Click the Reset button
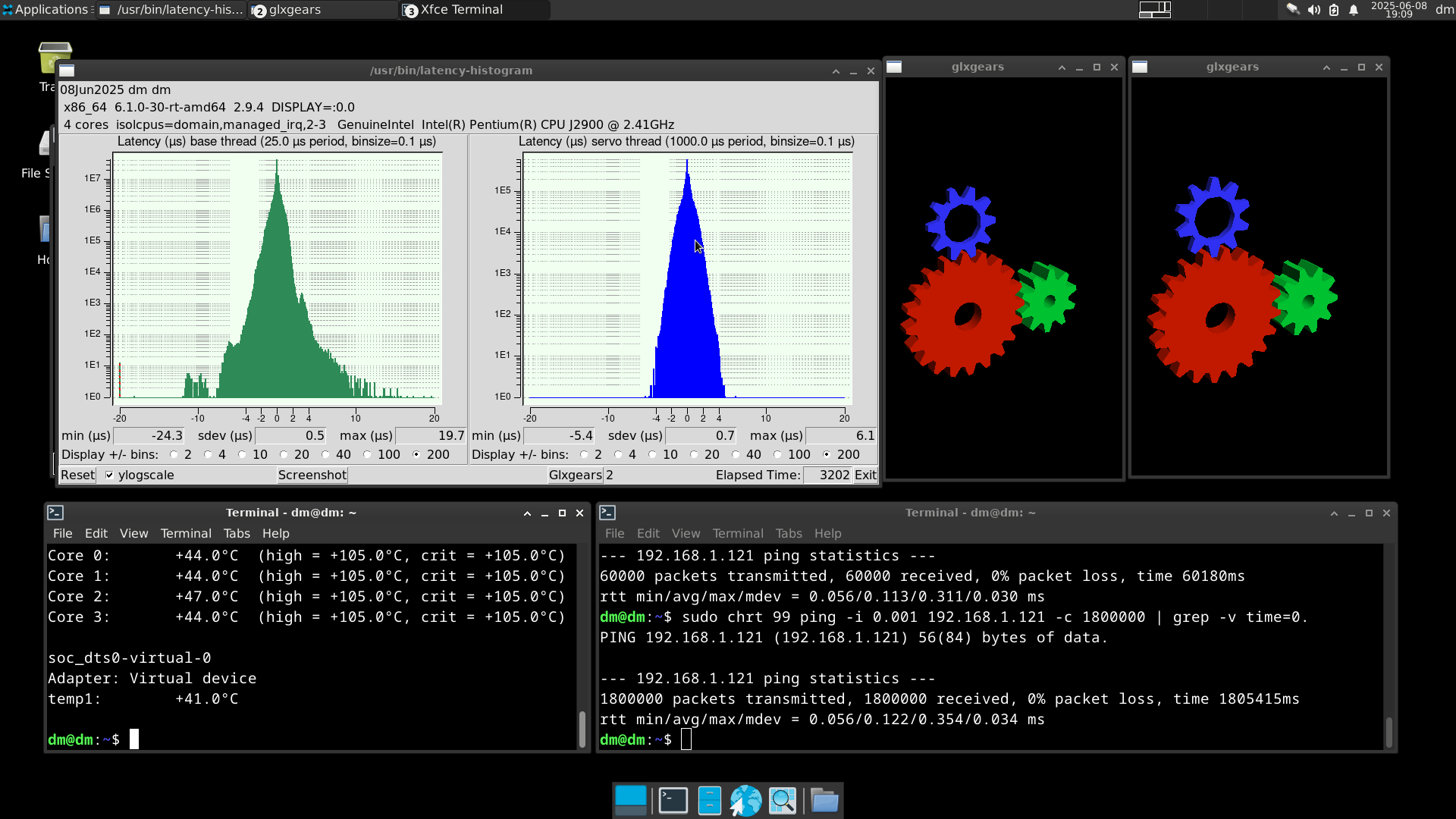This screenshot has height=819, width=1456. (x=77, y=475)
